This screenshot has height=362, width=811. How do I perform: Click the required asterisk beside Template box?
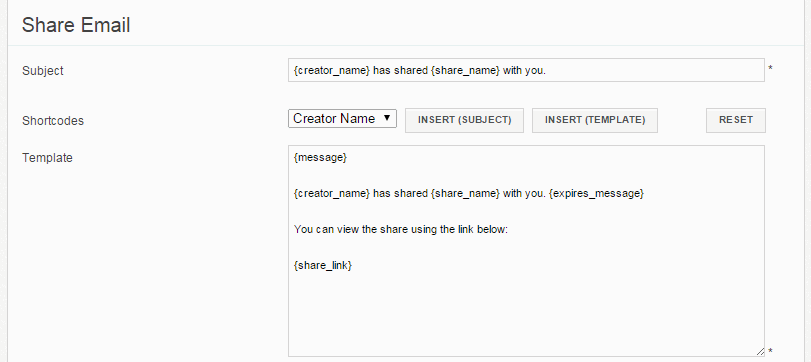770,351
